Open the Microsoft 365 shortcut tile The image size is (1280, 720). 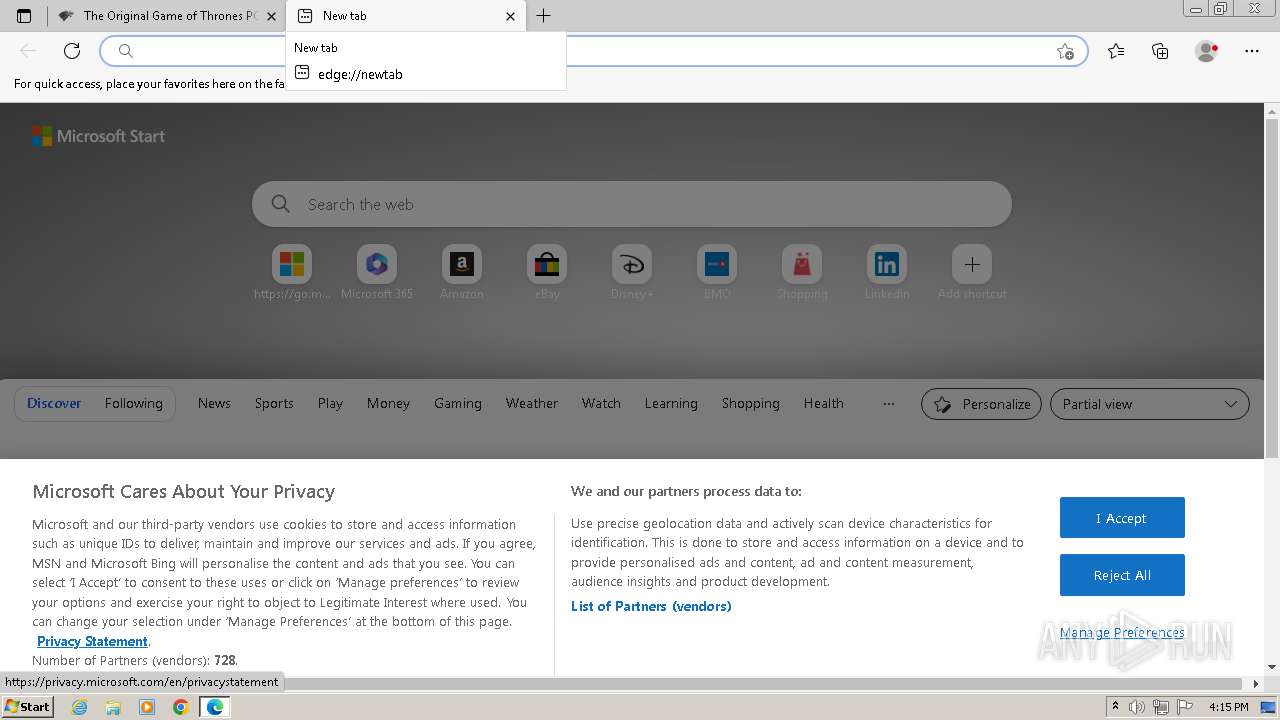point(377,264)
